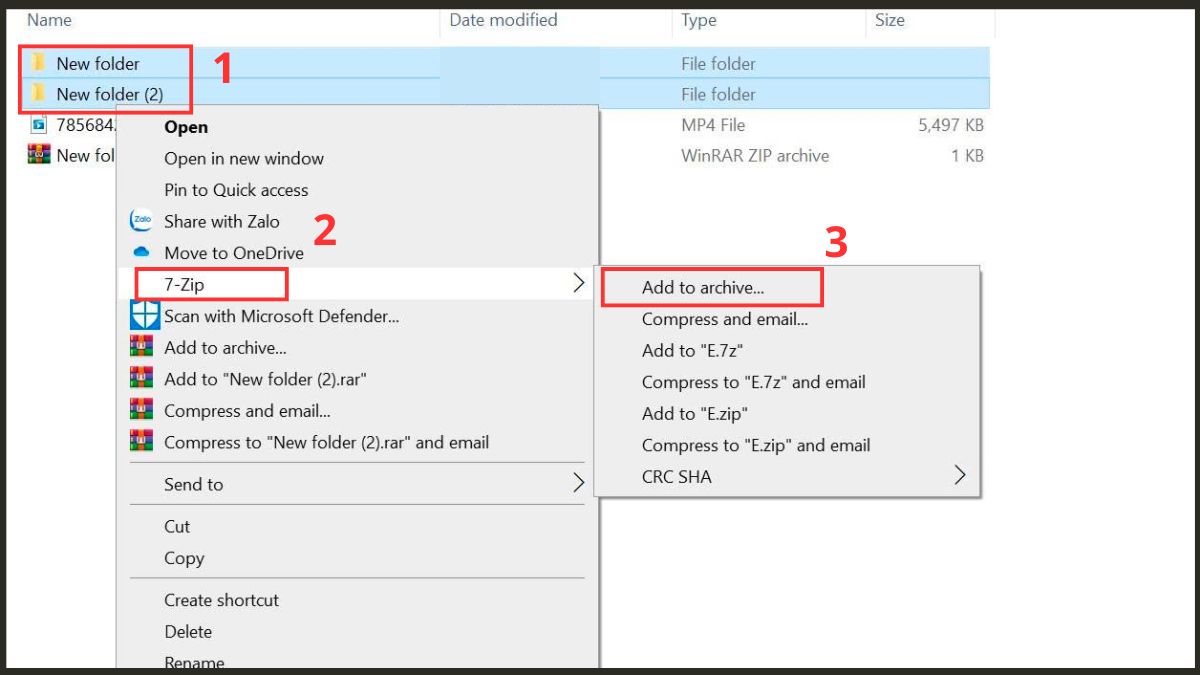
Task: Expand the 7-Zip submenu arrow
Action: (x=578, y=284)
